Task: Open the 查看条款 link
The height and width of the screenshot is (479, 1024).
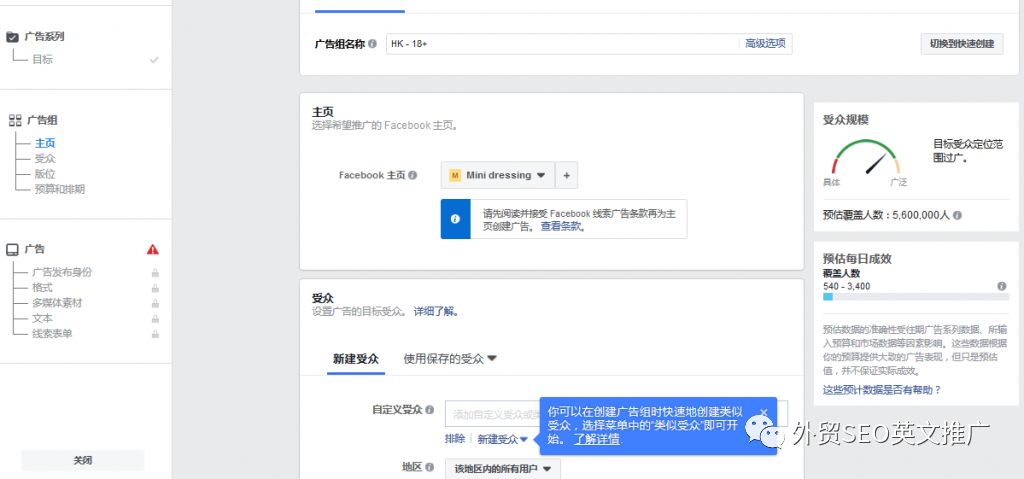Action: click(x=562, y=227)
